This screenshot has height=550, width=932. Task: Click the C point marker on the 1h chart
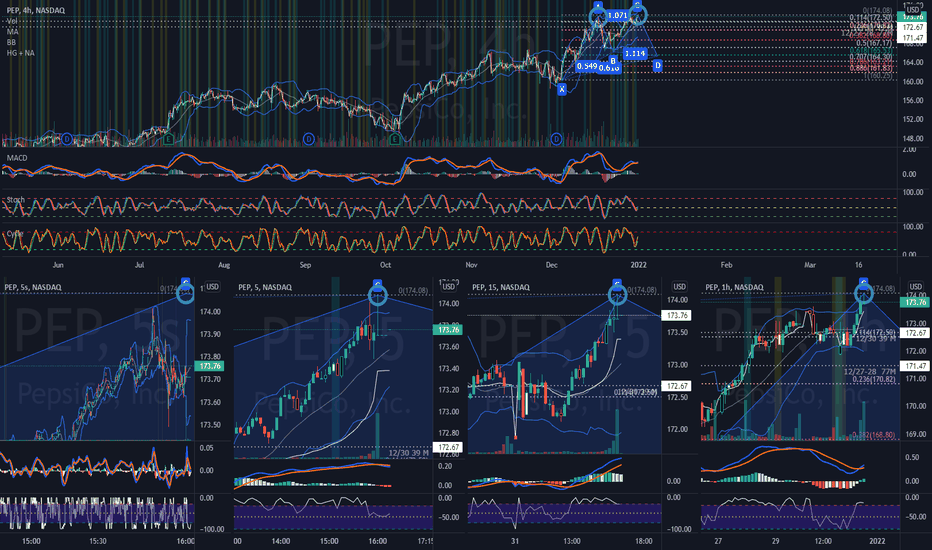[x=864, y=282]
